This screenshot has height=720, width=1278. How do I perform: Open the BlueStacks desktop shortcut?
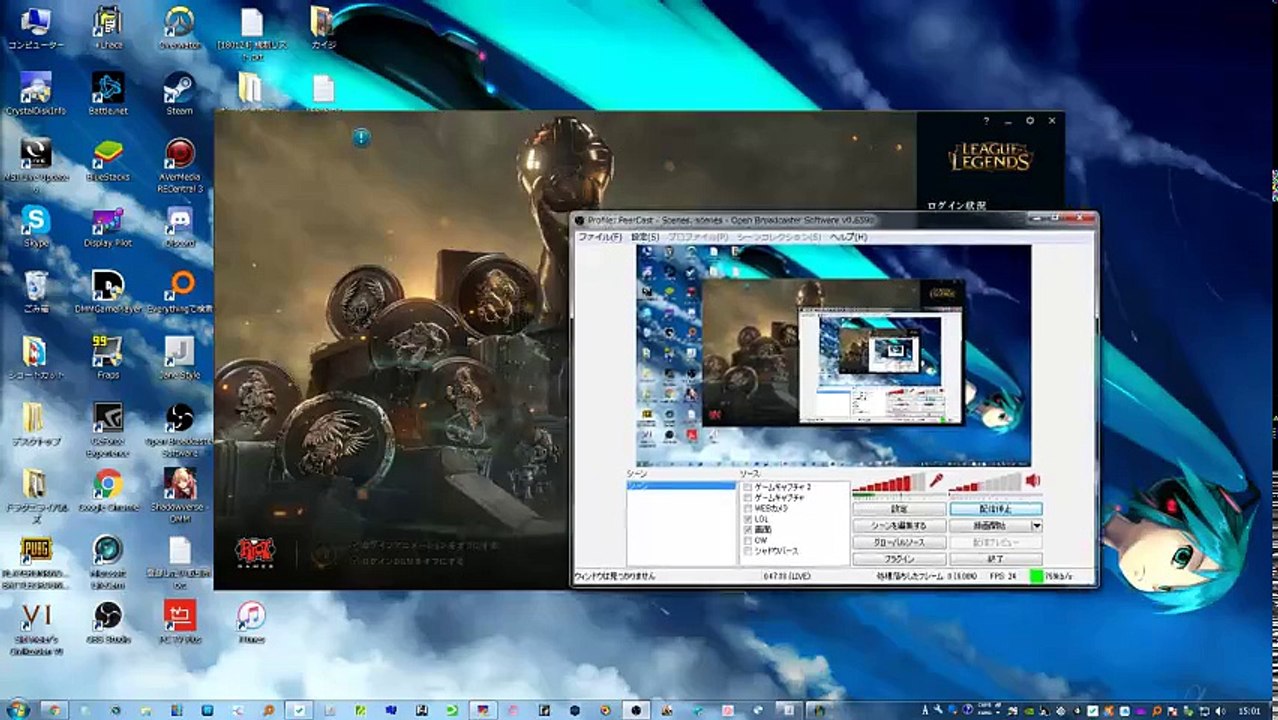coord(108,160)
